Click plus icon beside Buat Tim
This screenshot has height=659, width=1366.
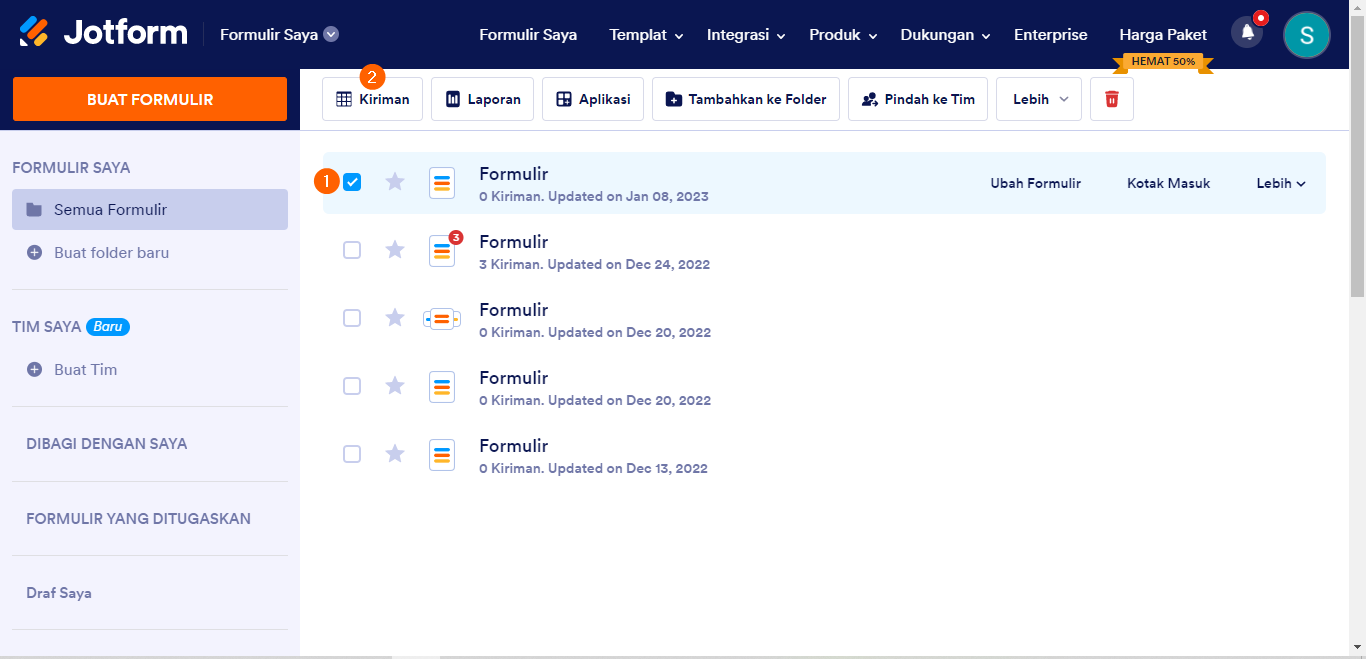pyautogui.click(x=35, y=369)
